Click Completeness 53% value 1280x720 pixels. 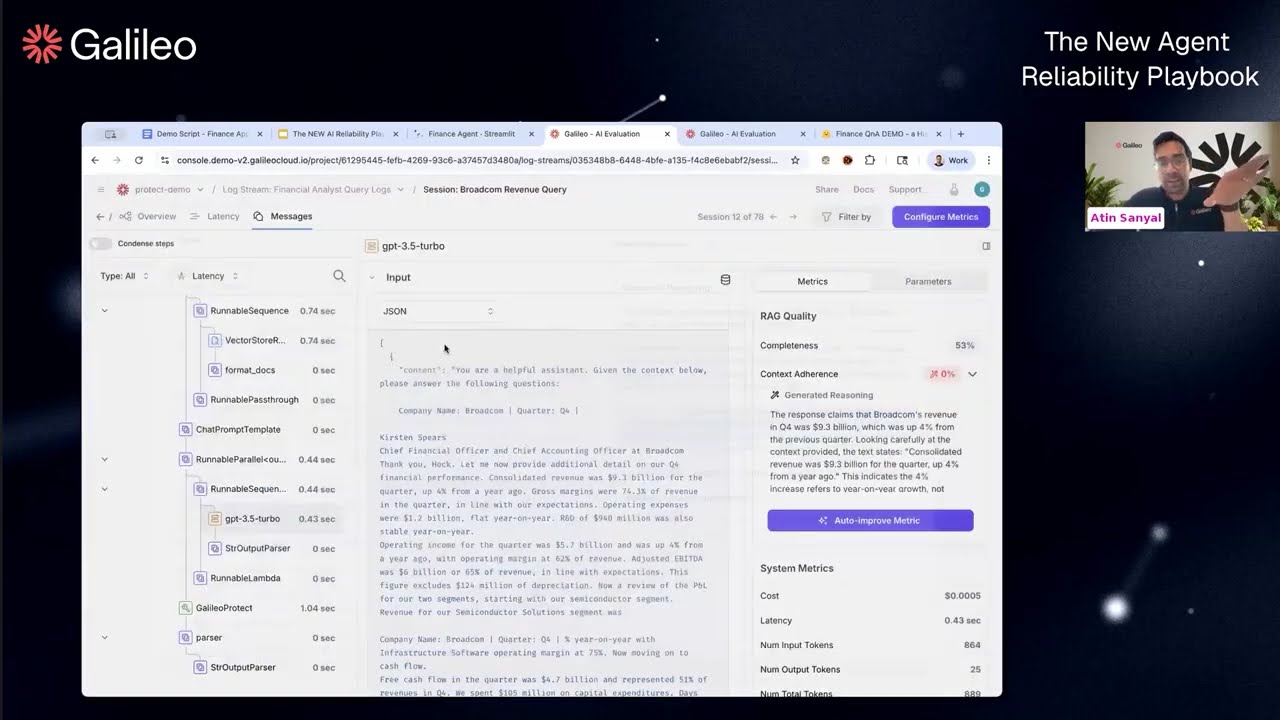click(964, 346)
